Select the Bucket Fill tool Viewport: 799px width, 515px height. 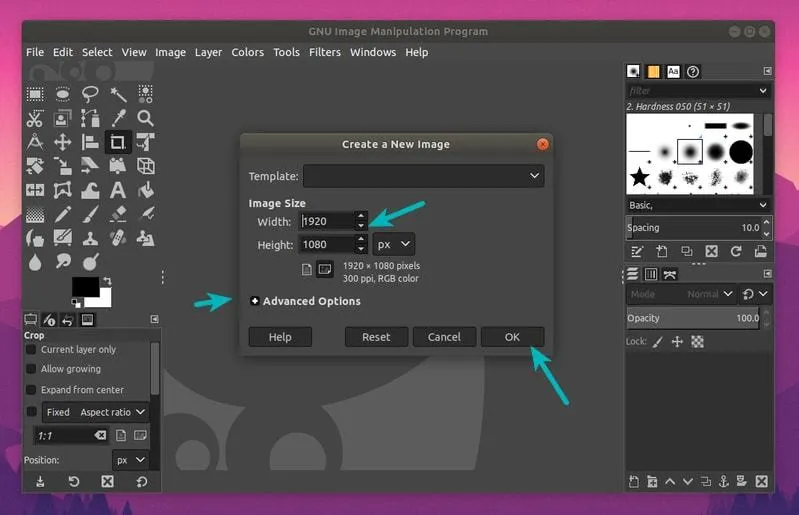(x=146, y=191)
